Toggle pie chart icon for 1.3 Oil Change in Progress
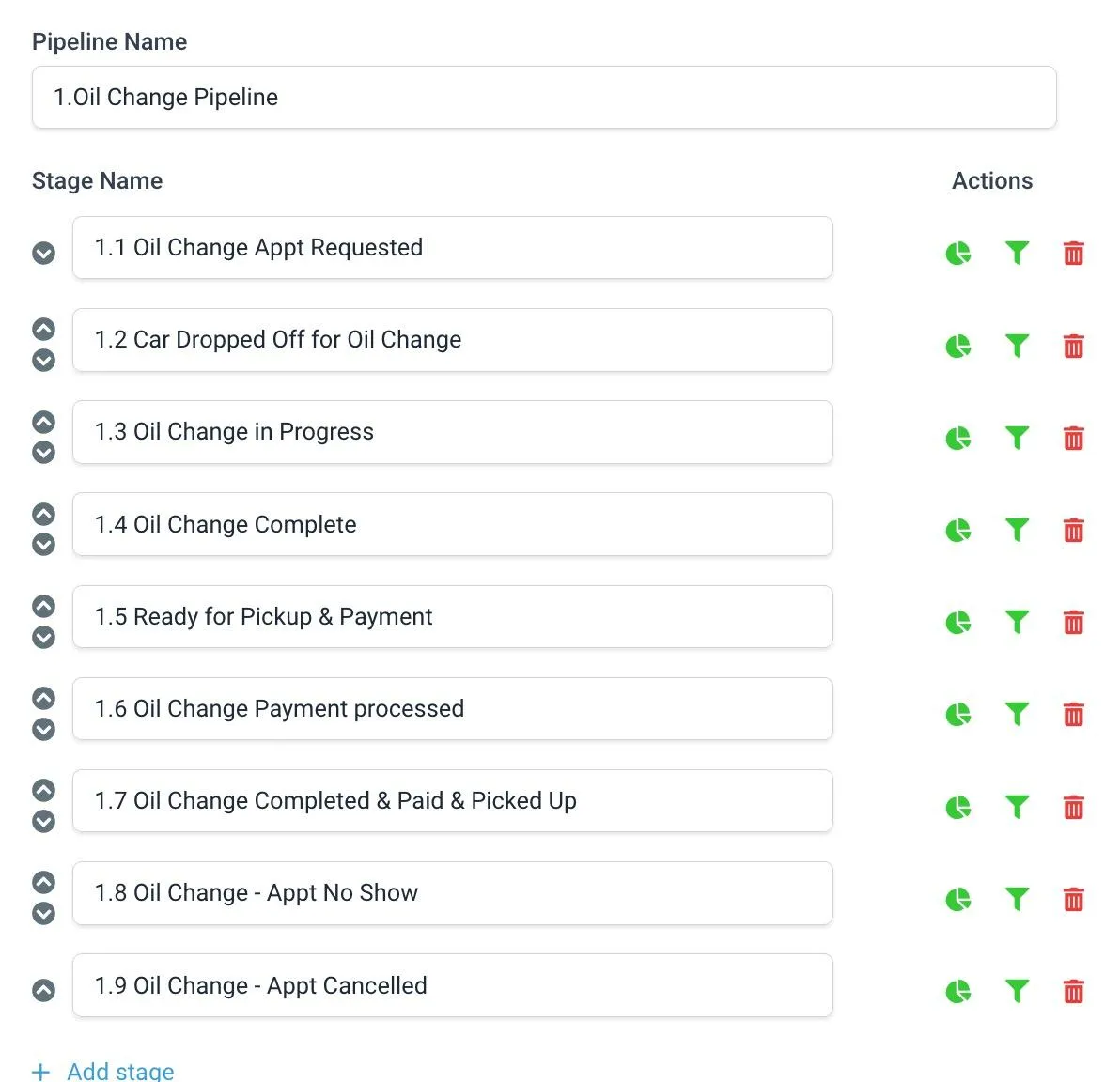 tap(957, 438)
